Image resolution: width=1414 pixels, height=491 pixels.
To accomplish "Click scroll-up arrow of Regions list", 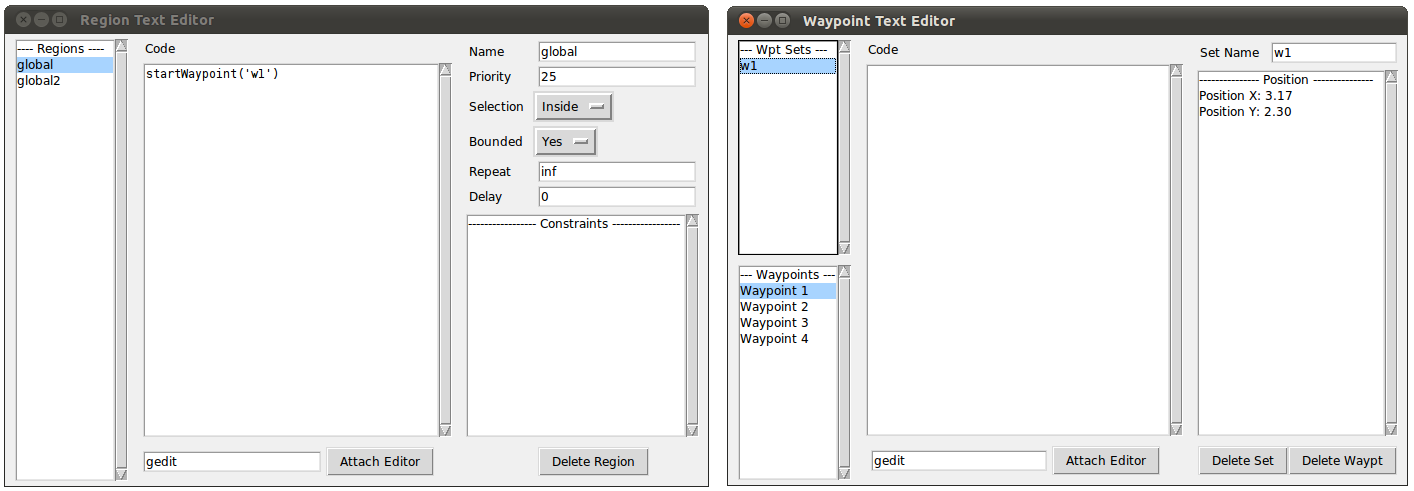I will click(x=121, y=45).
